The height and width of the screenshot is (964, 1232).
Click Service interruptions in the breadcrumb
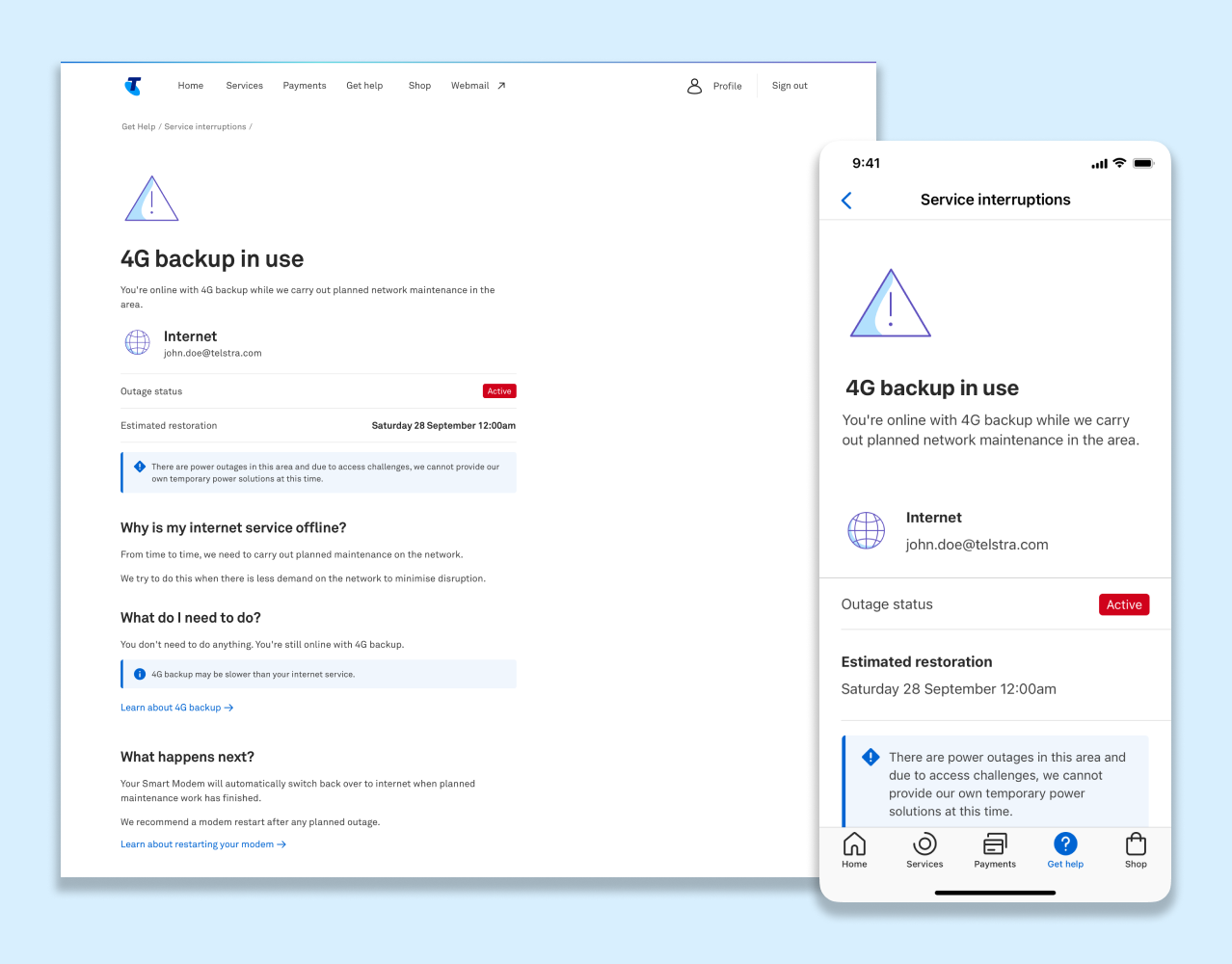205,126
